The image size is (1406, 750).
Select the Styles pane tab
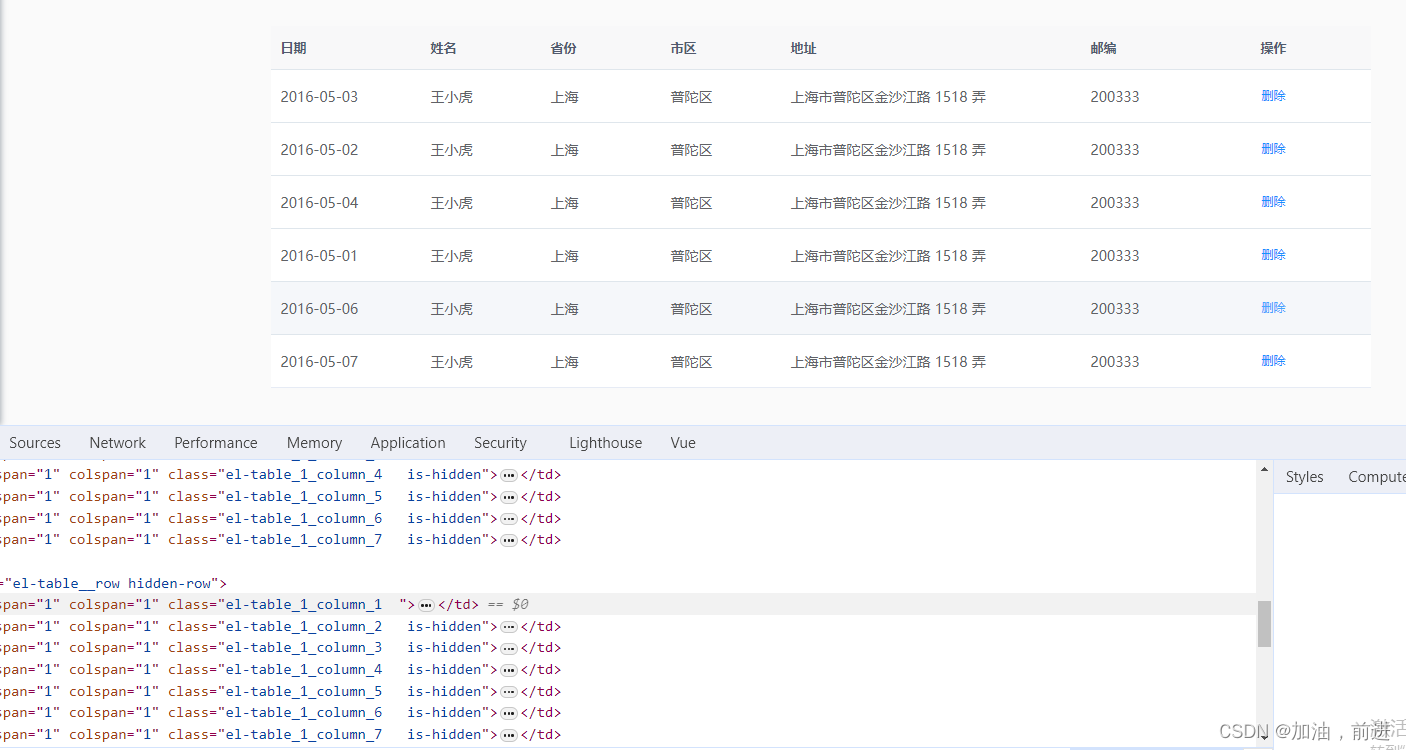(x=1304, y=477)
